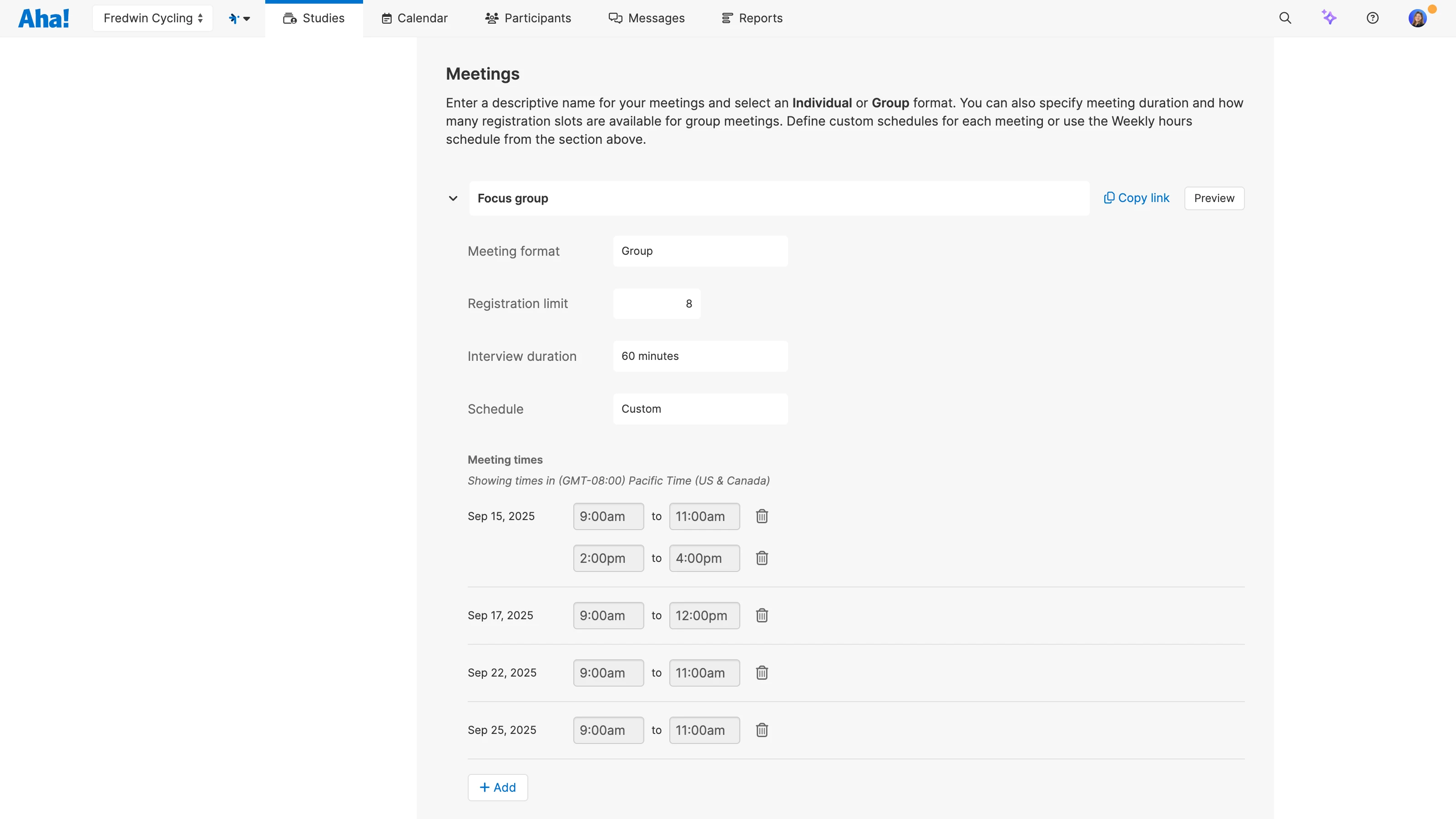Delete the Sep 25, 2025 time slot
Screen dimensions: 1456x819
point(761,730)
